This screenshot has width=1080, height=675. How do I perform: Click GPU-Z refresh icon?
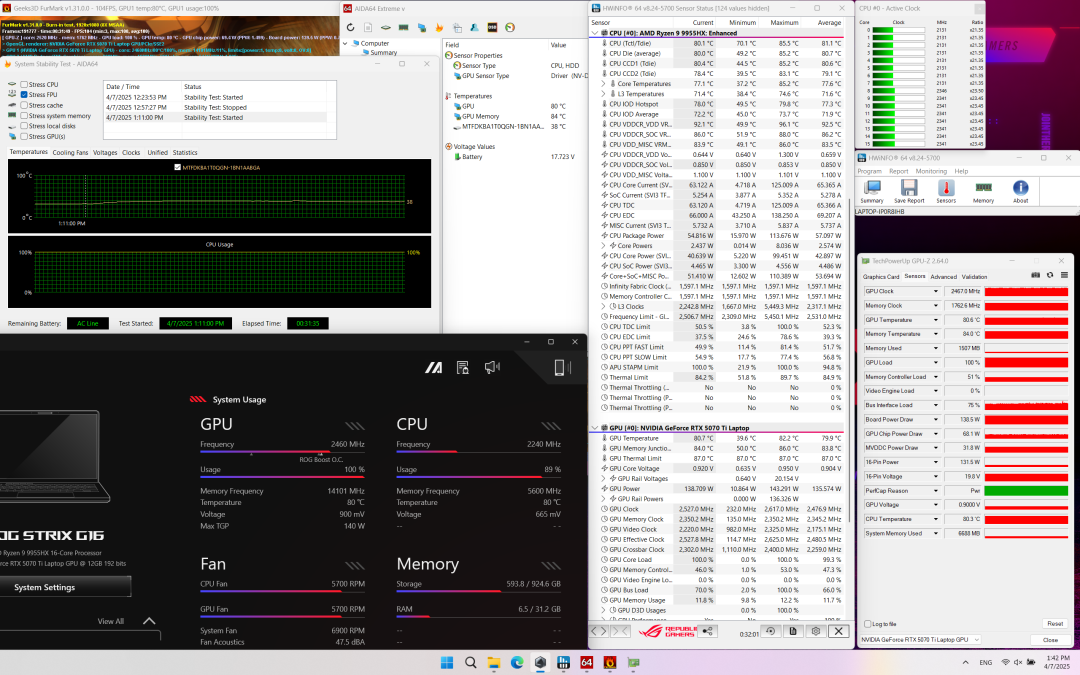(x=1050, y=275)
